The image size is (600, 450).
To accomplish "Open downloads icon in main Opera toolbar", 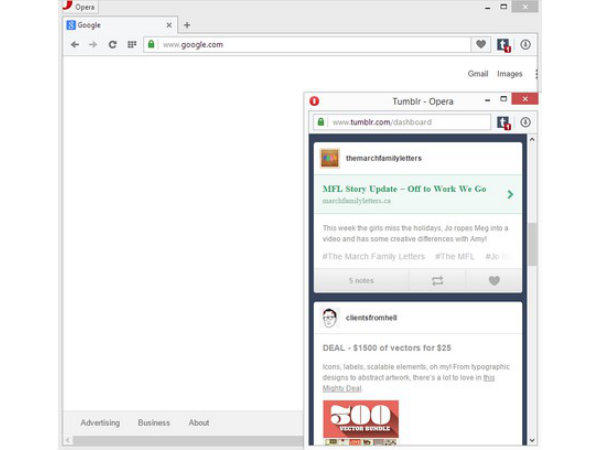I will 525,45.
